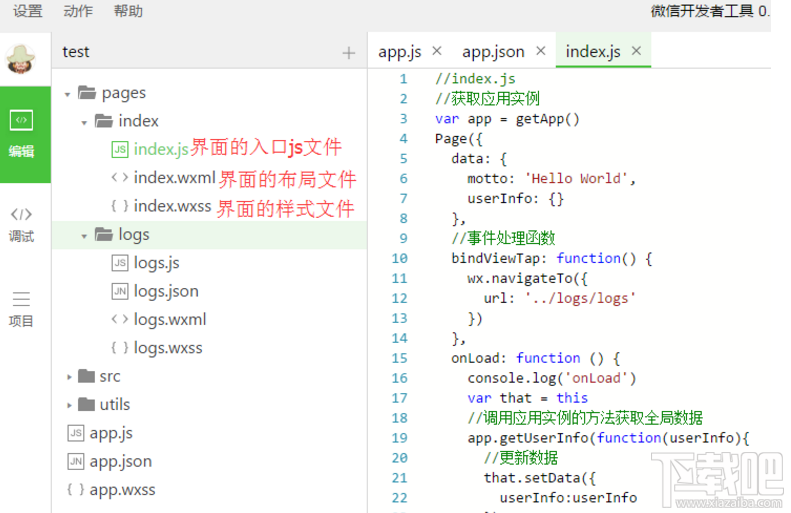Image resolution: width=791 pixels, height=513 pixels.
Task: Click the plus icon to add file
Action: (x=348, y=53)
